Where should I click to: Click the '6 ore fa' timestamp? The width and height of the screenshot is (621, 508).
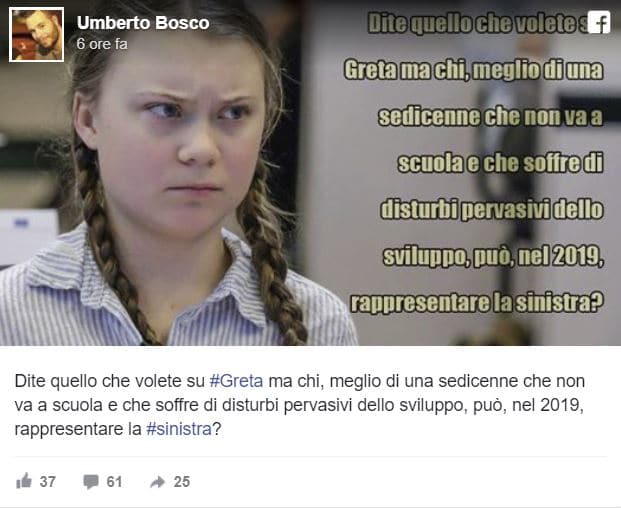[102, 44]
